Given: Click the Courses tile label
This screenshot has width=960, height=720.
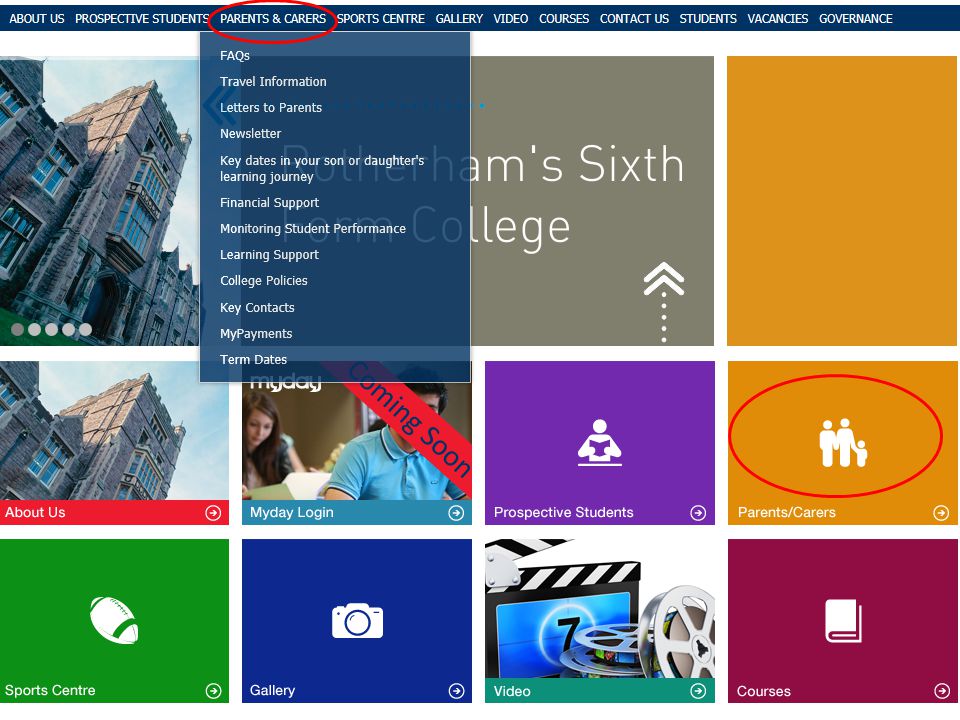Looking at the screenshot, I should click(x=763, y=691).
